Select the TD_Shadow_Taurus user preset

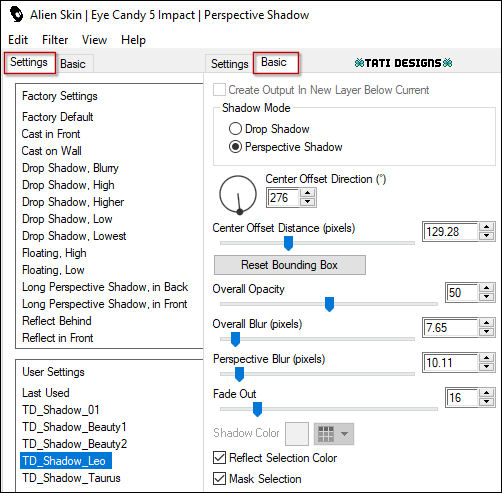click(71, 478)
